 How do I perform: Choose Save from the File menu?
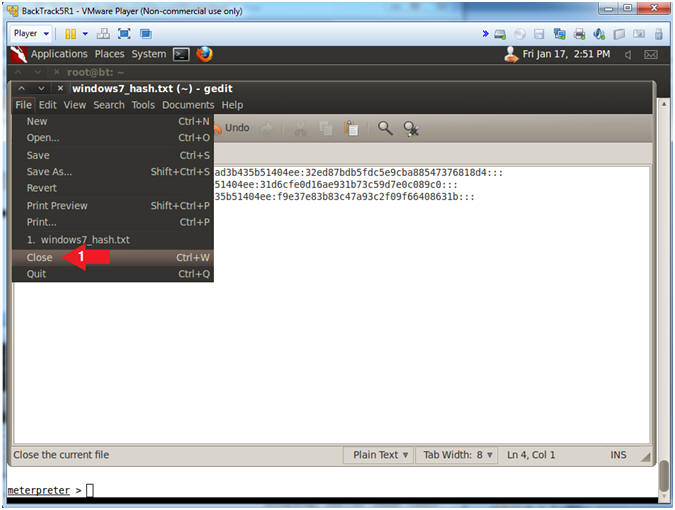(x=113, y=155)
